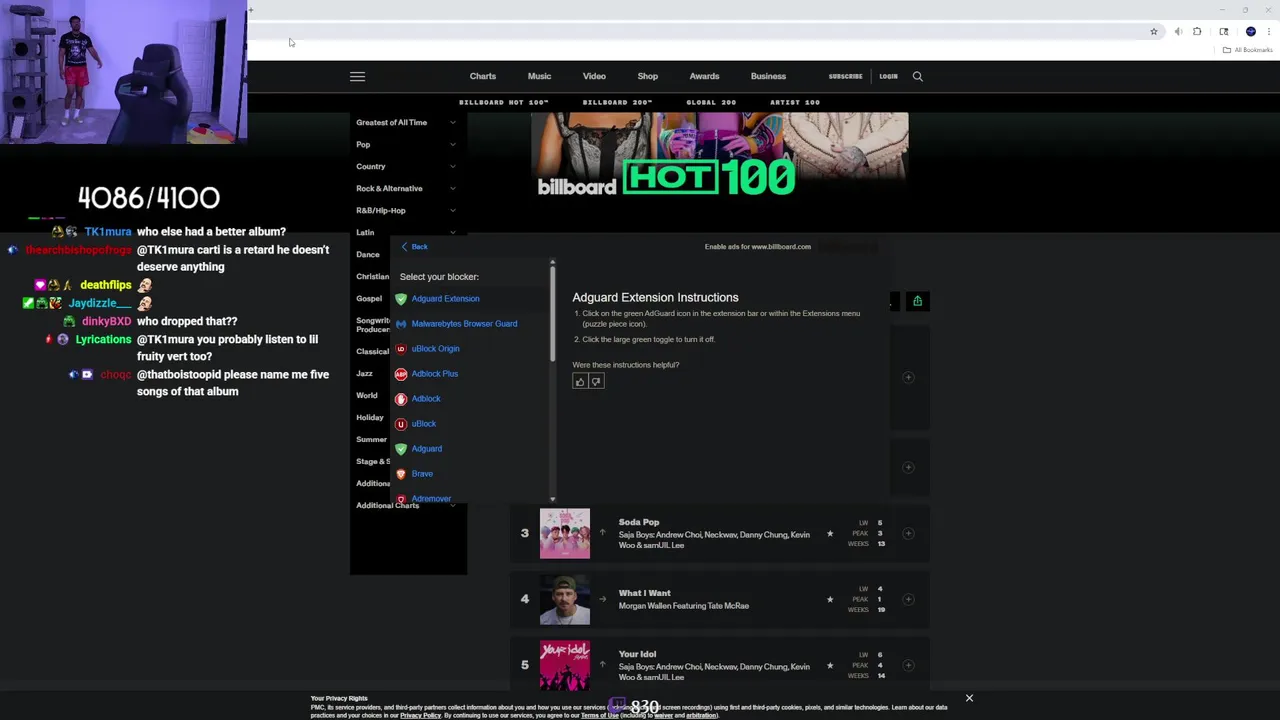The width and height of the screenshot is (1280, 720).
Task: Open the All Bookmarks folder
Action: pos(1248,50)
